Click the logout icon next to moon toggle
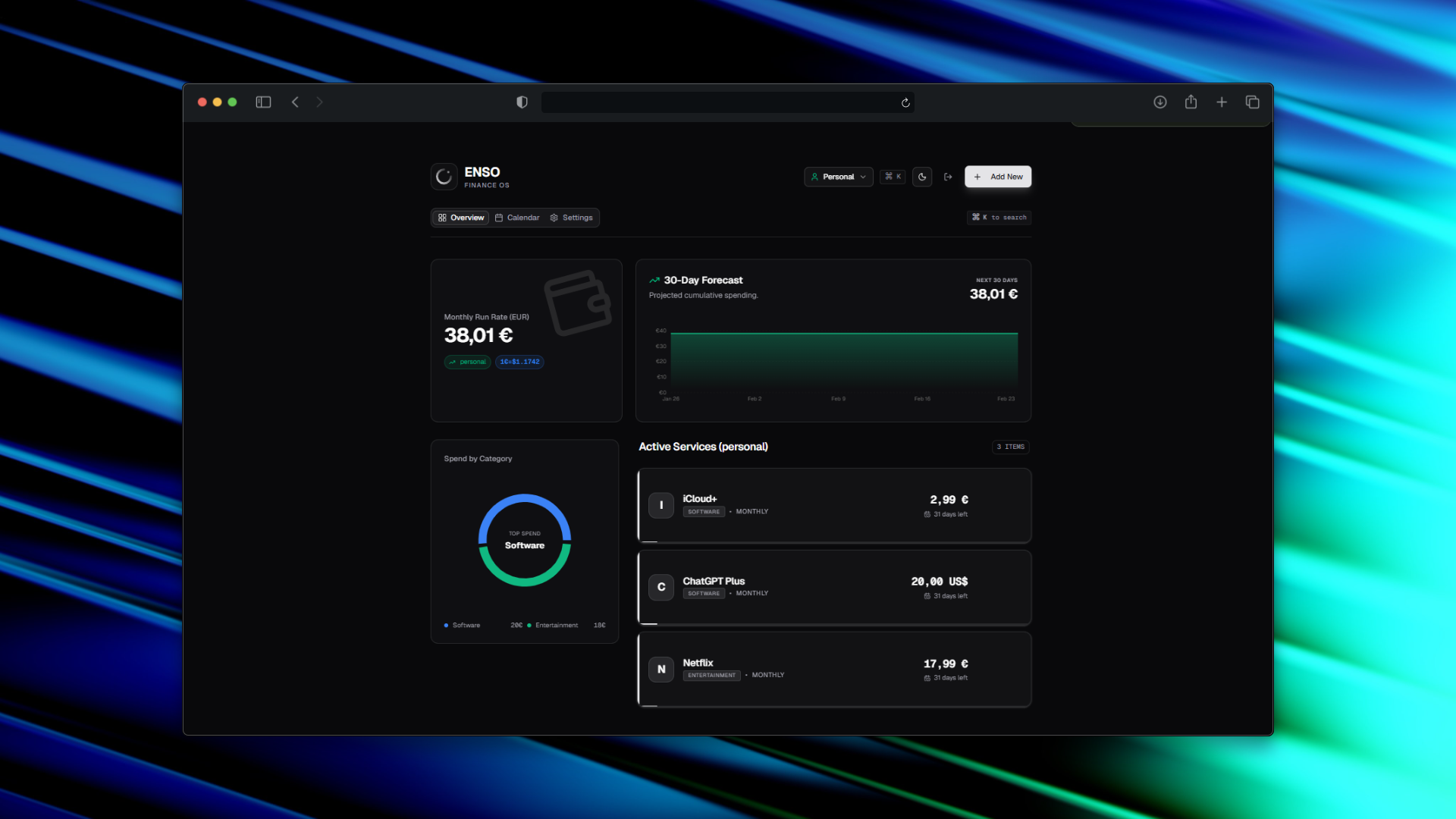 949,177
